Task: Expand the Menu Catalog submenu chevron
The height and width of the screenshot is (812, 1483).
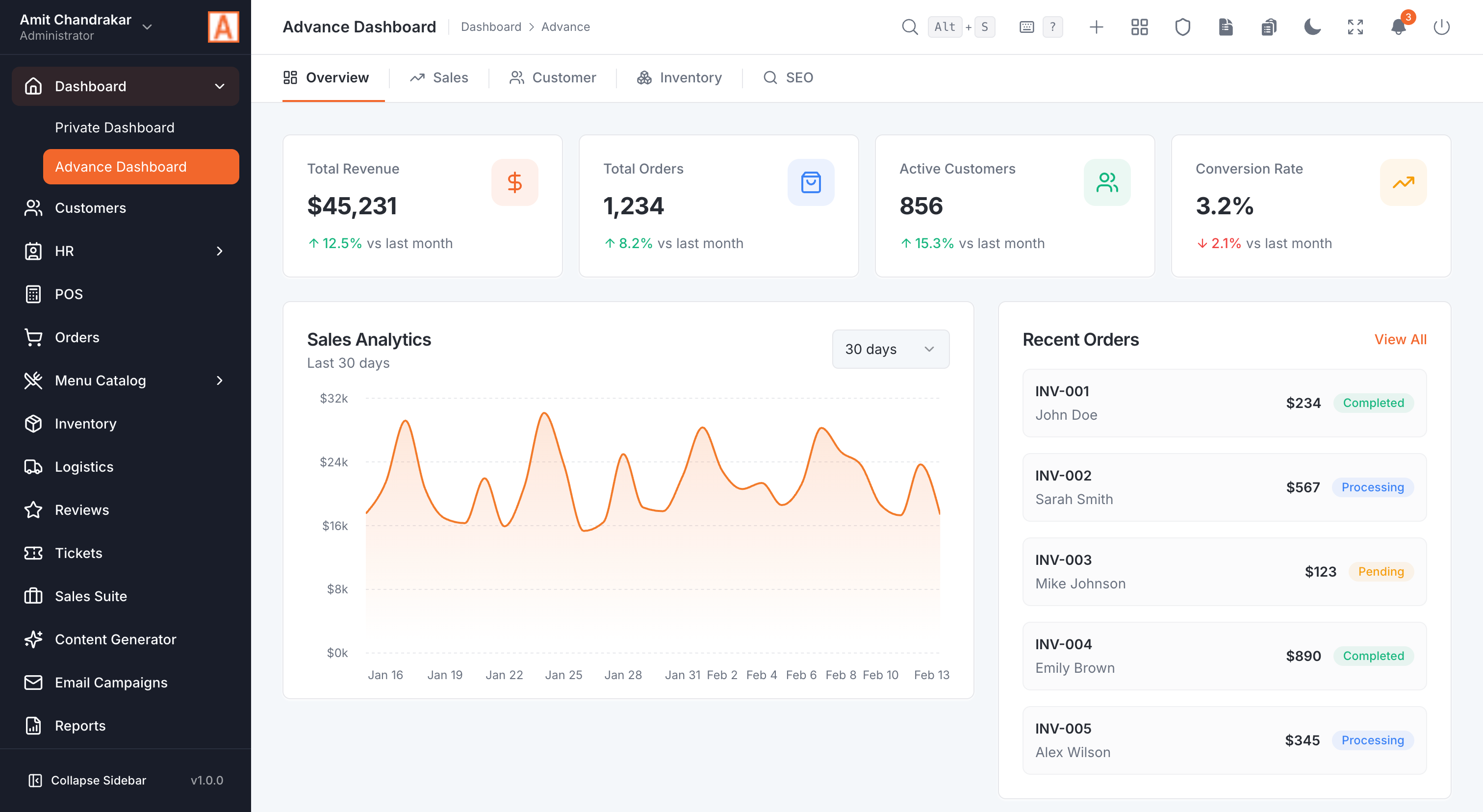Action: (x=219, y=381)
